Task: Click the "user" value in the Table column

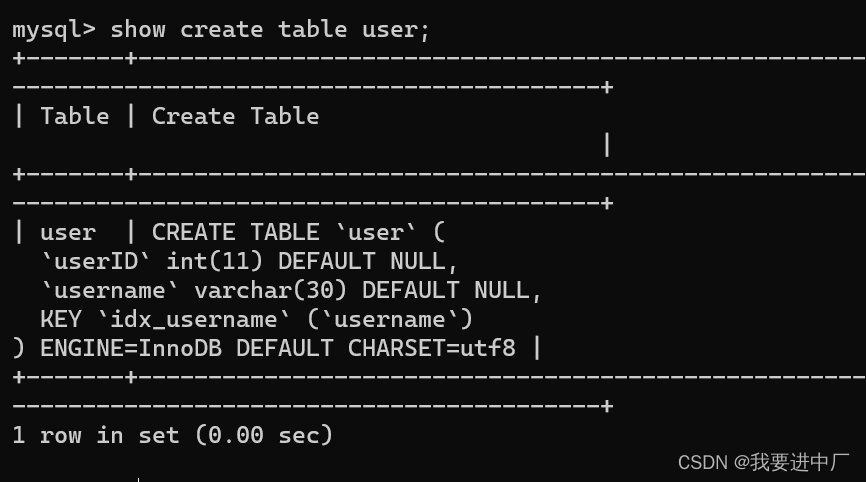Action: [68, 233]
